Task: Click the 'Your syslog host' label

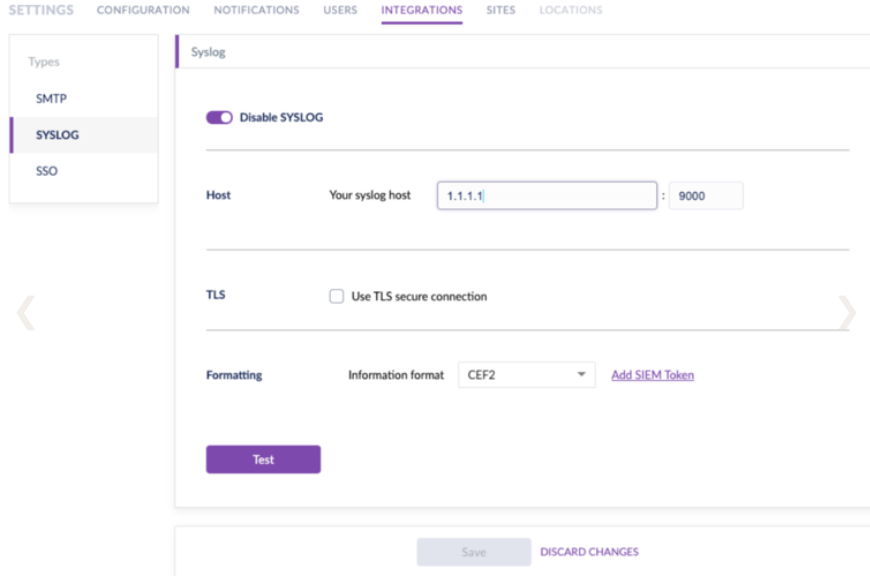Action: 370,195
